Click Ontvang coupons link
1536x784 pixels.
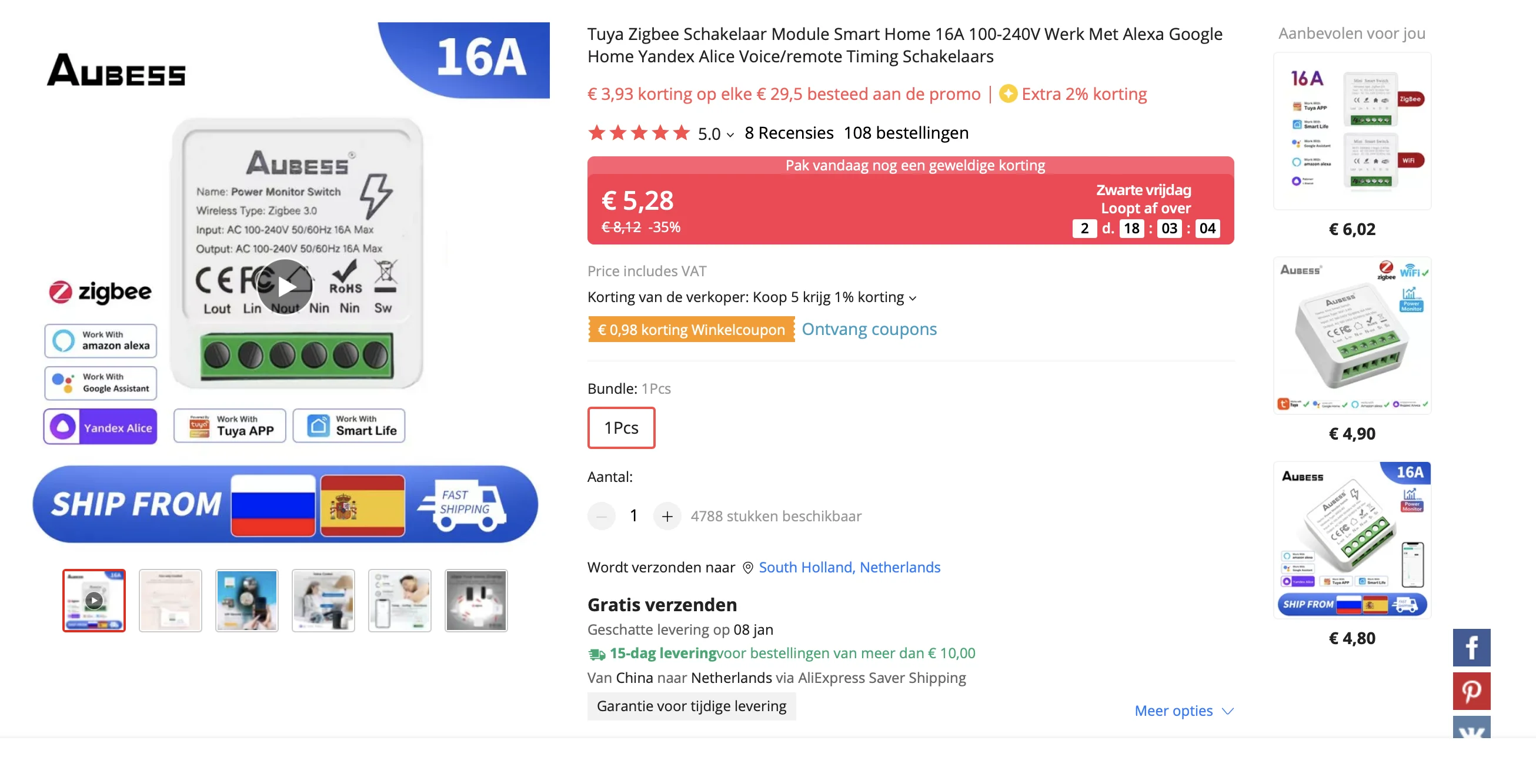click(869, 330)
